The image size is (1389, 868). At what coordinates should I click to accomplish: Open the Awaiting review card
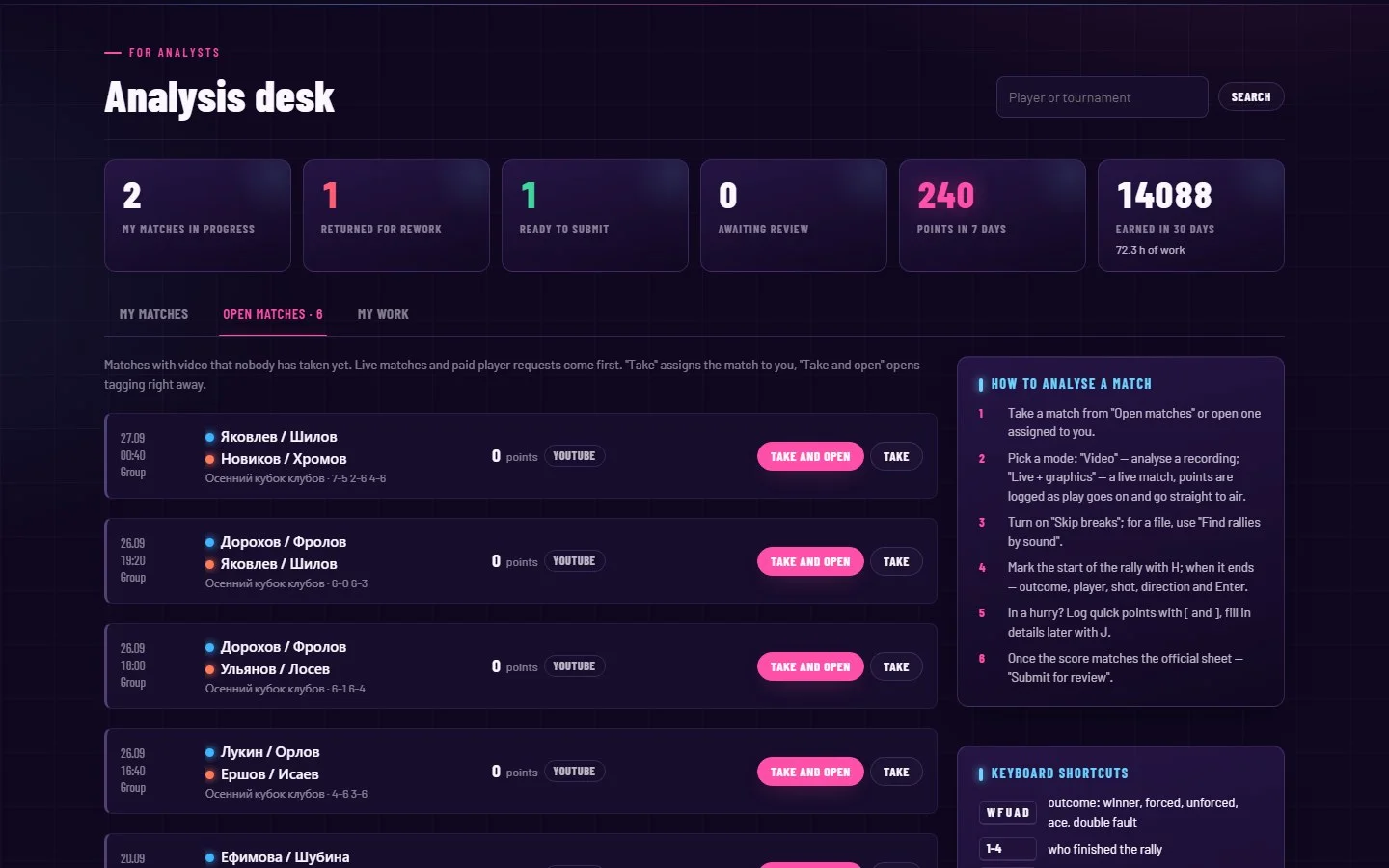[x=794, y=215]
